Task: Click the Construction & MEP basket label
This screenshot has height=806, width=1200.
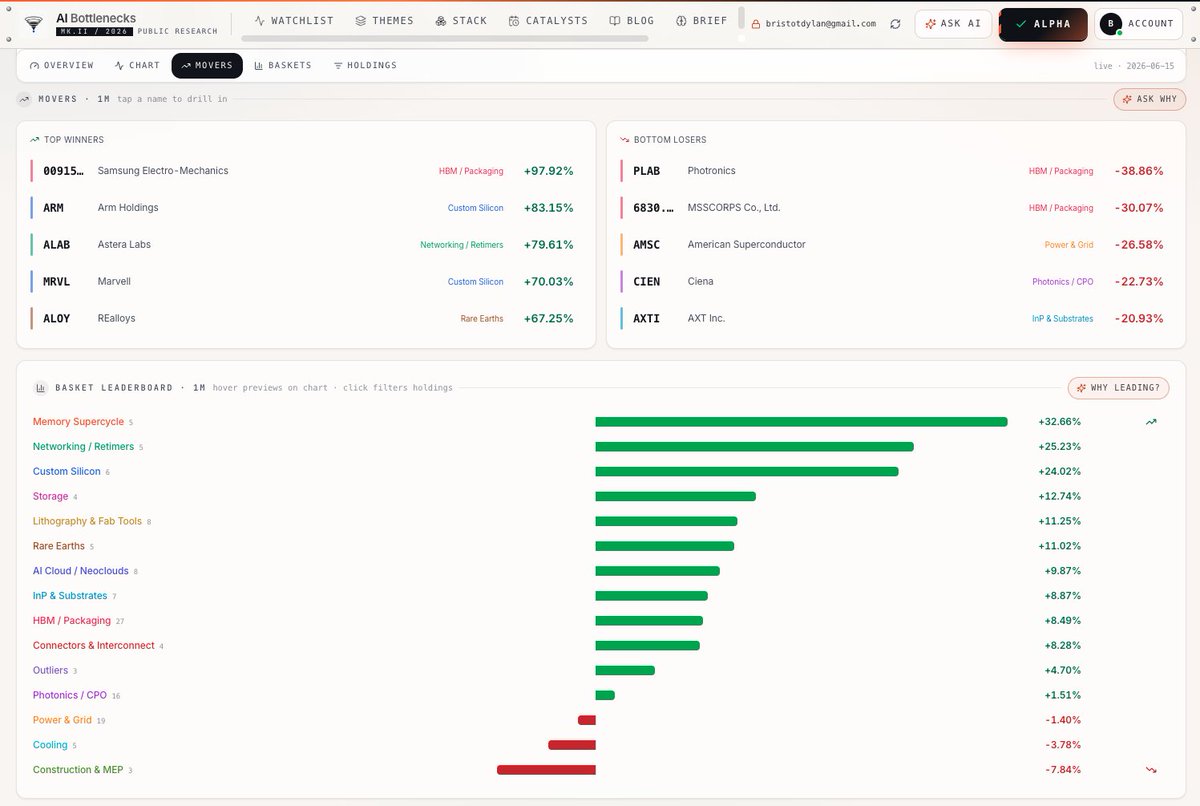Action: pos(78,770)
